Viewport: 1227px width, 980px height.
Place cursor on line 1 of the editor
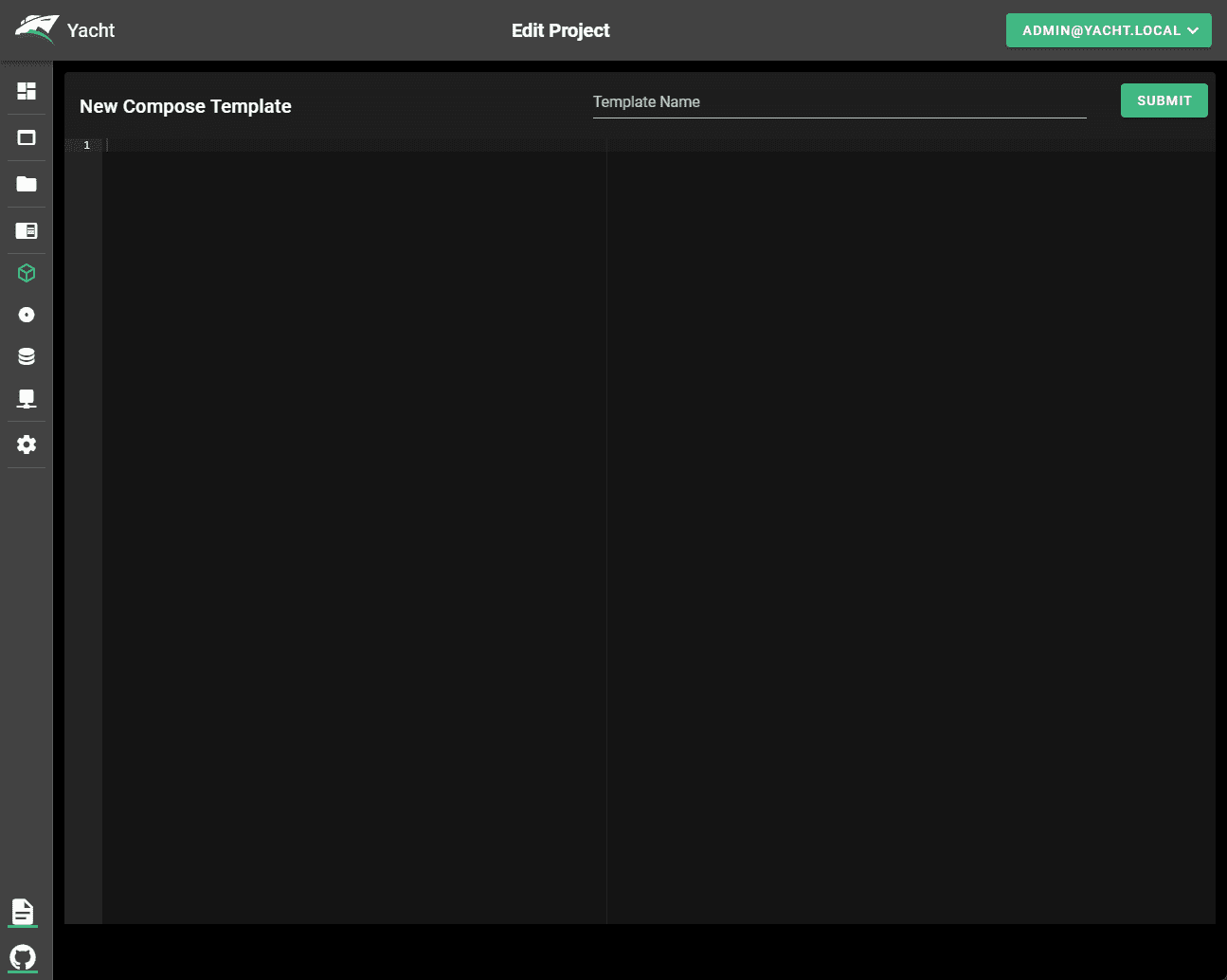(x=659, y=145)
